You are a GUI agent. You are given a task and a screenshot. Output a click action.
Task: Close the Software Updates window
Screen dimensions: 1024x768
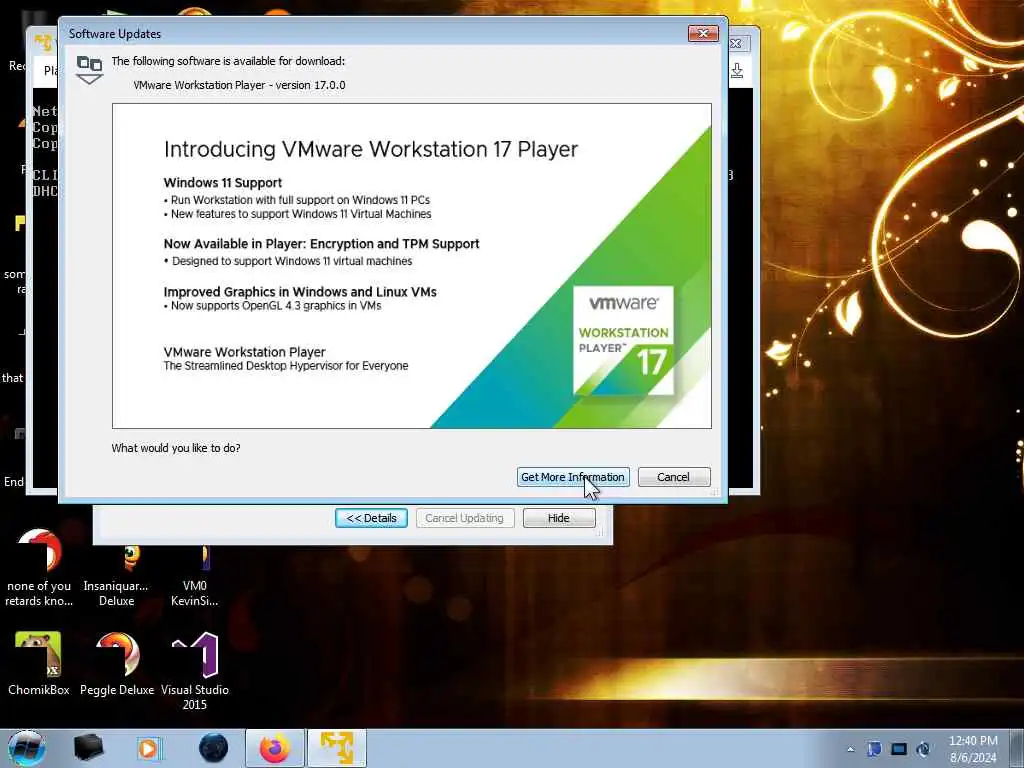703,33
